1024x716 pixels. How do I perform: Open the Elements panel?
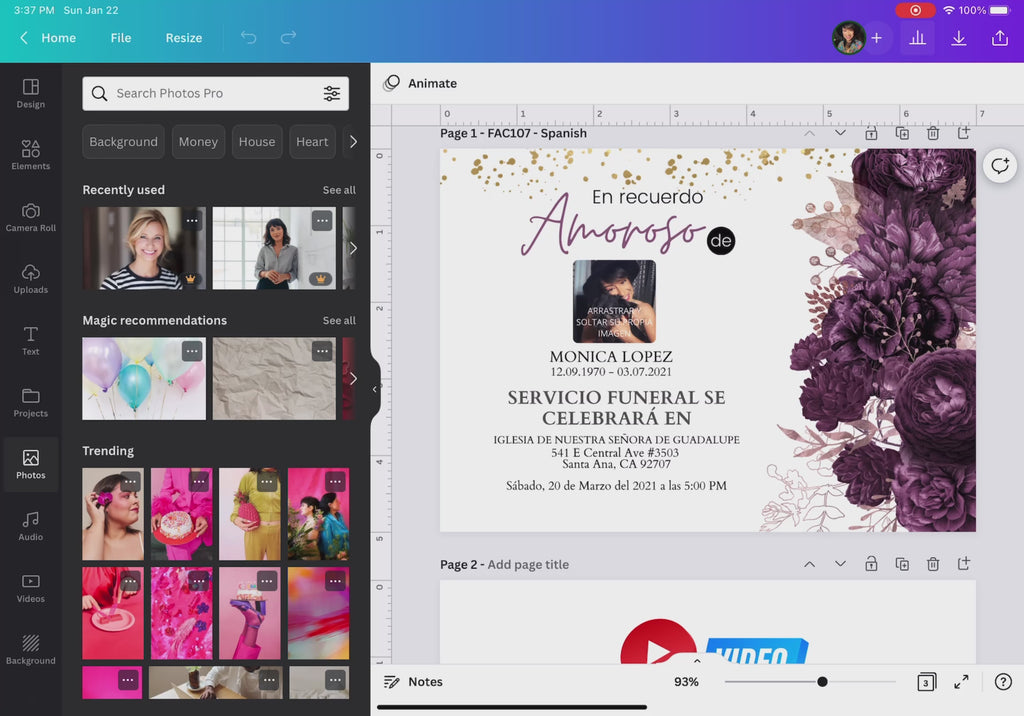click(31, 155)
